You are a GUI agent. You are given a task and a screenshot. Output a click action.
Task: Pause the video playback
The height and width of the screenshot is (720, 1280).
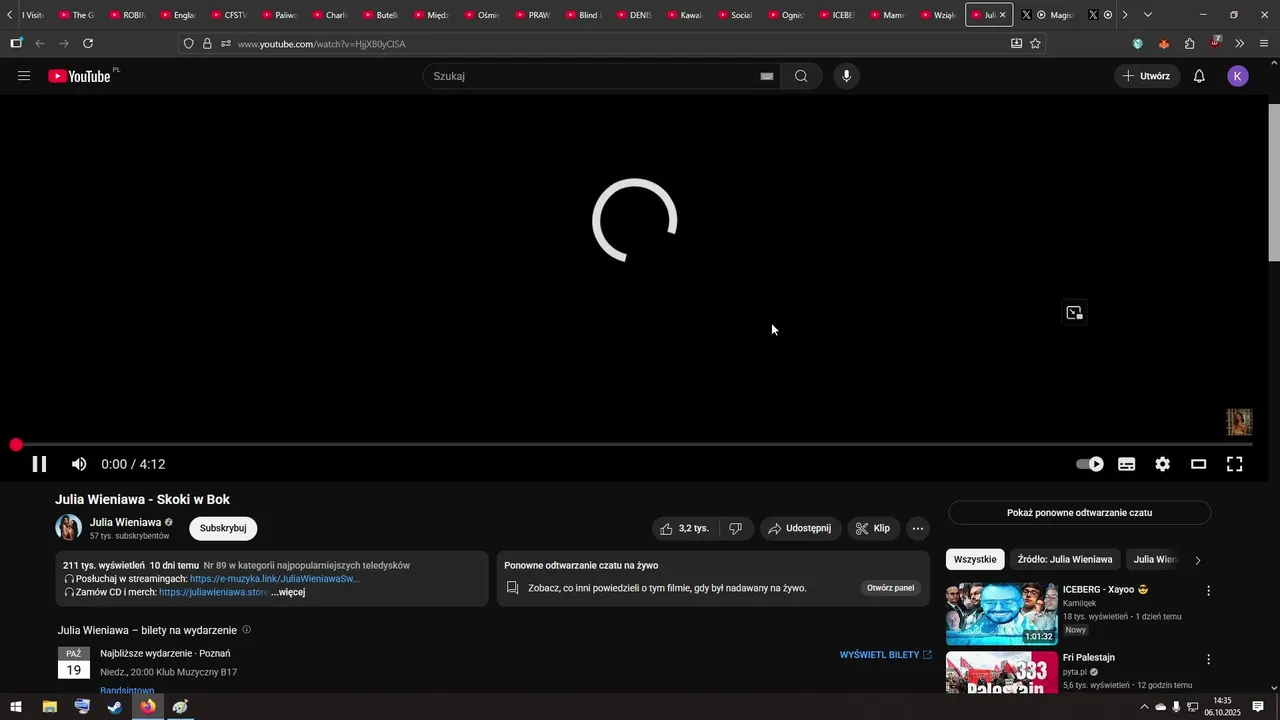click(39, 464)
